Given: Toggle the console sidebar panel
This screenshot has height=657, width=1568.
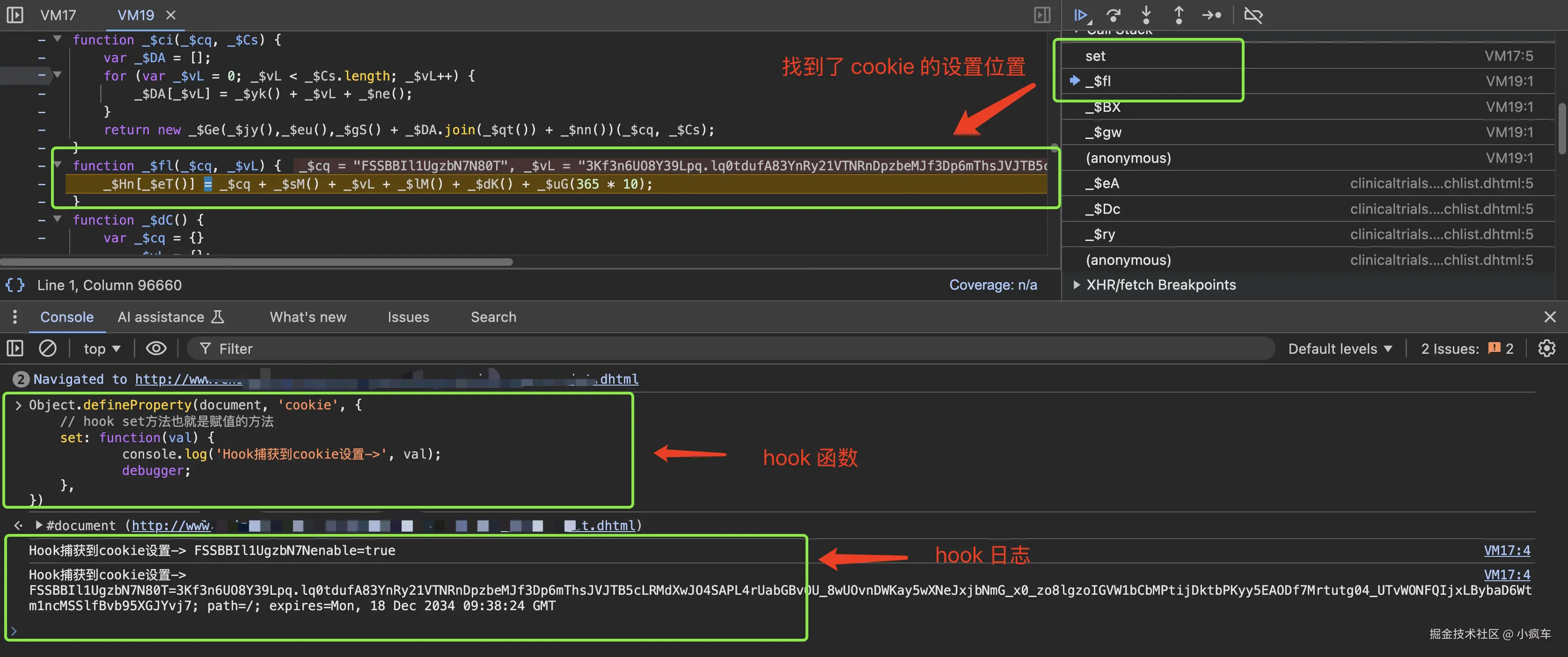Looking at the screenshot, I should 15,349.
